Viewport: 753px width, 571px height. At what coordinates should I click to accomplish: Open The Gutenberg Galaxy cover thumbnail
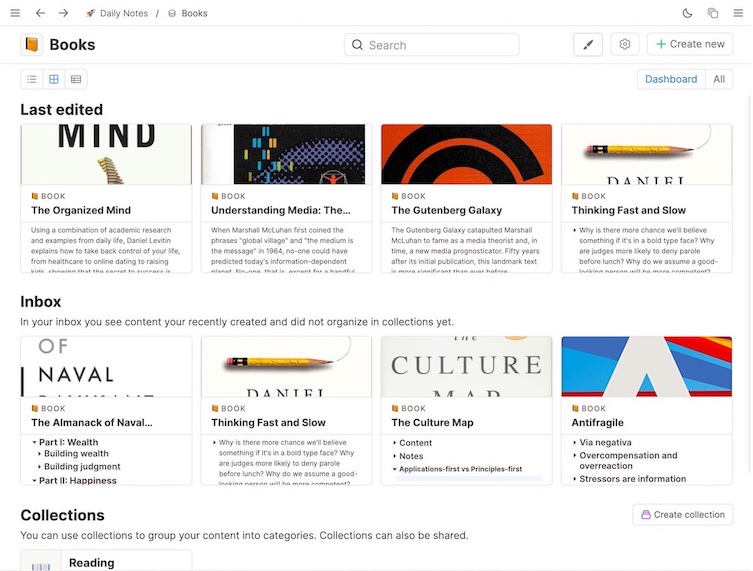pos(466,154)
